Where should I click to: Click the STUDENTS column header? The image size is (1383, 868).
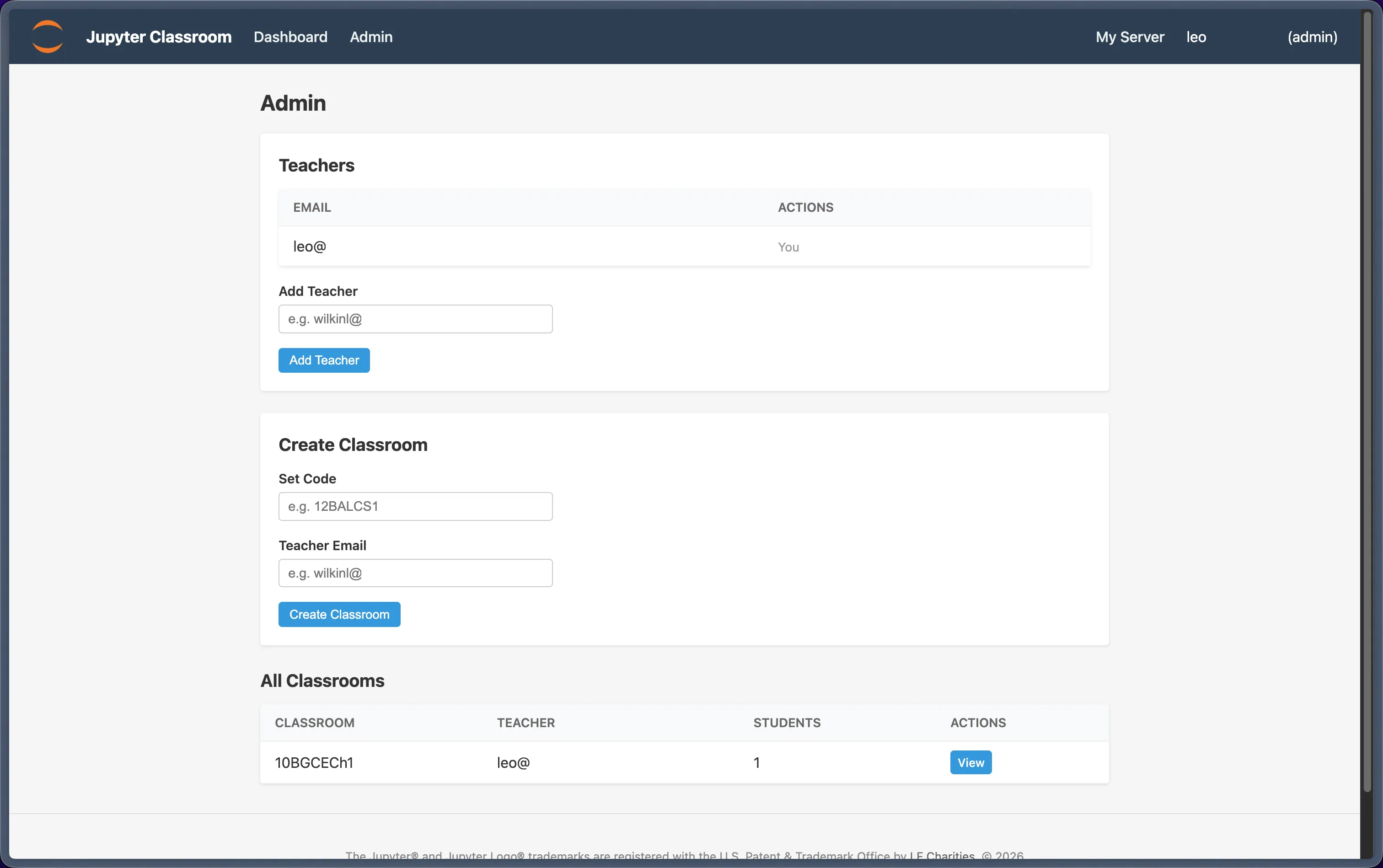[x=787, y=723]
